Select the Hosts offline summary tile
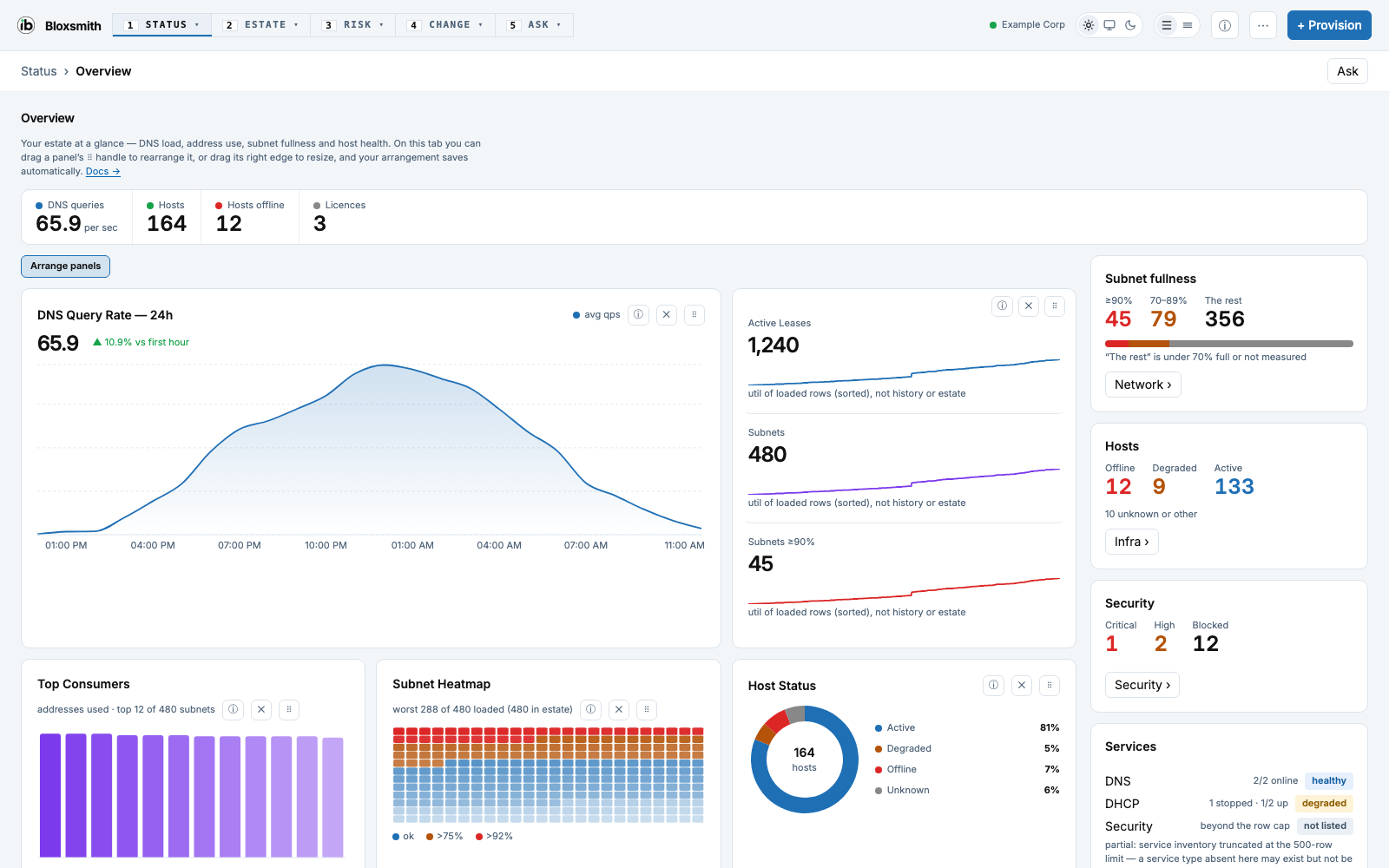Image resolution: width=1389 pixels, height=868 pixels. click(250, 217)
